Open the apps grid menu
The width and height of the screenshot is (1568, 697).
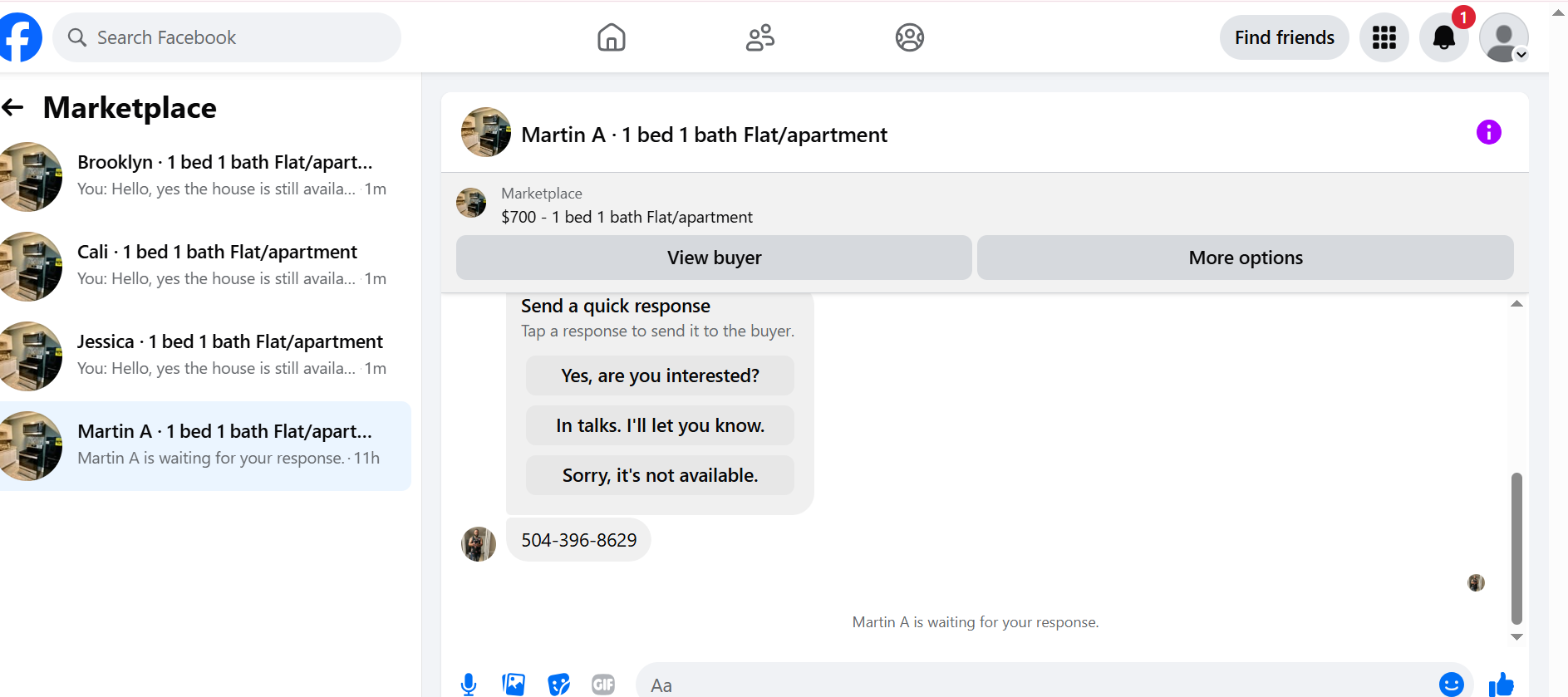(1384, 37)
